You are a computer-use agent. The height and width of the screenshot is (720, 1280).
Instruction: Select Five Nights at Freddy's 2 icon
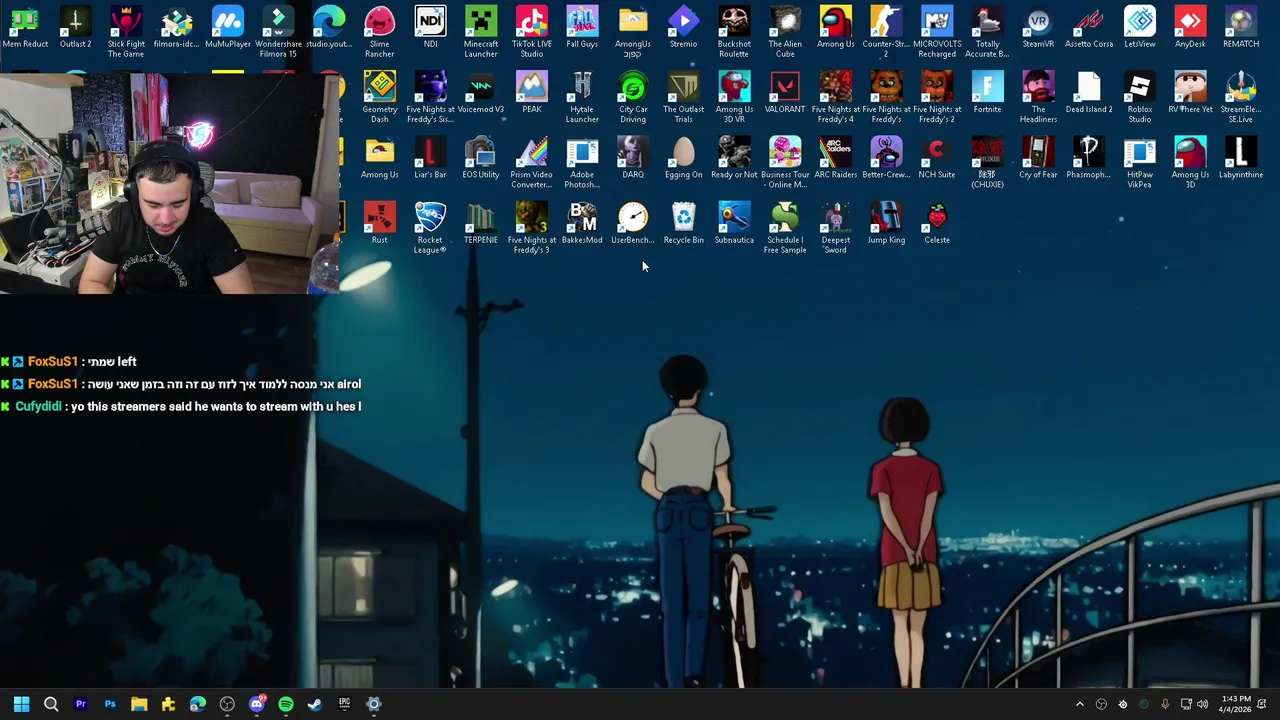(937, 97)
